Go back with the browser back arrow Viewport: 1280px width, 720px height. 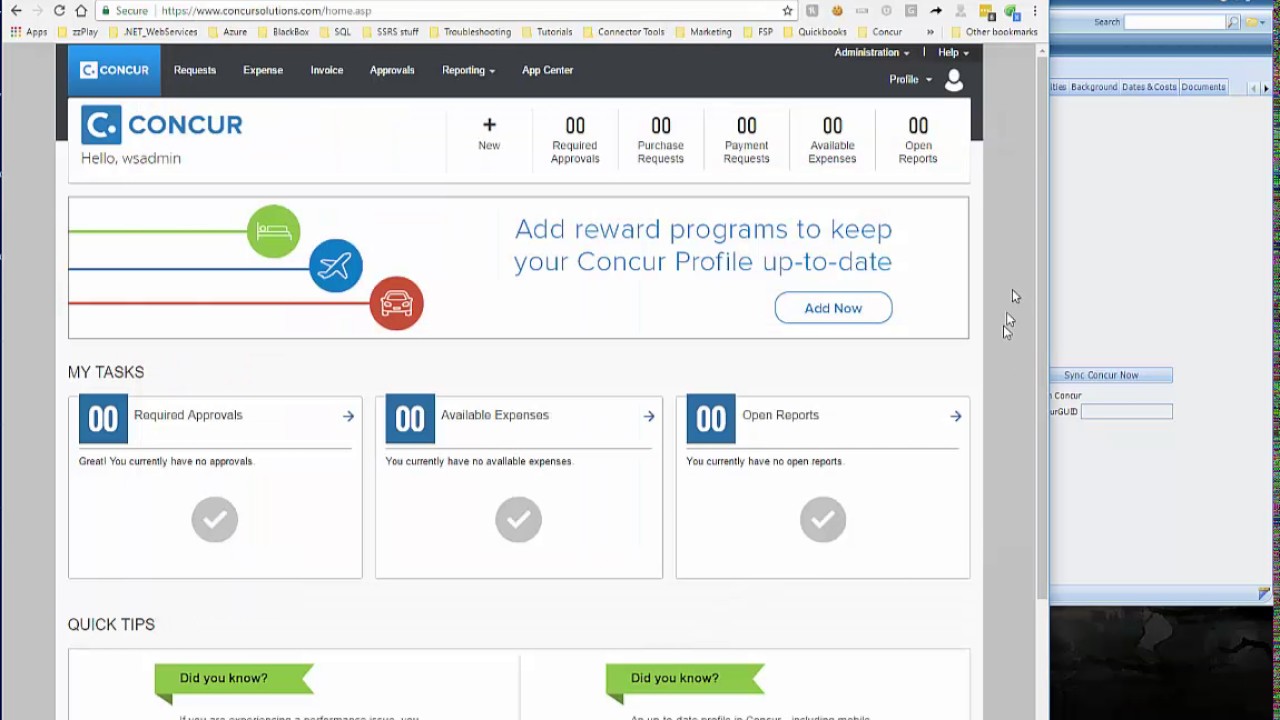point(16,11)
